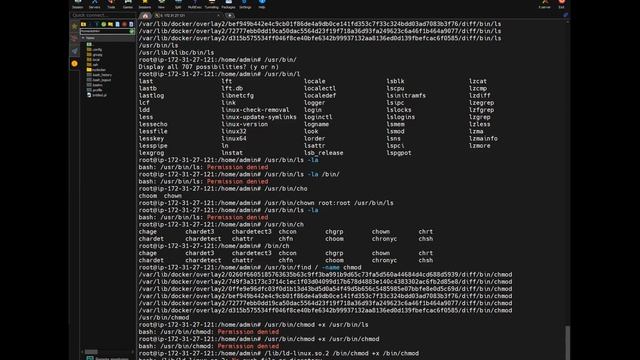This screenshot has width=640, height=360.
Task: Click 'lzmainfo' in terminal output
Action: [483, 138]
